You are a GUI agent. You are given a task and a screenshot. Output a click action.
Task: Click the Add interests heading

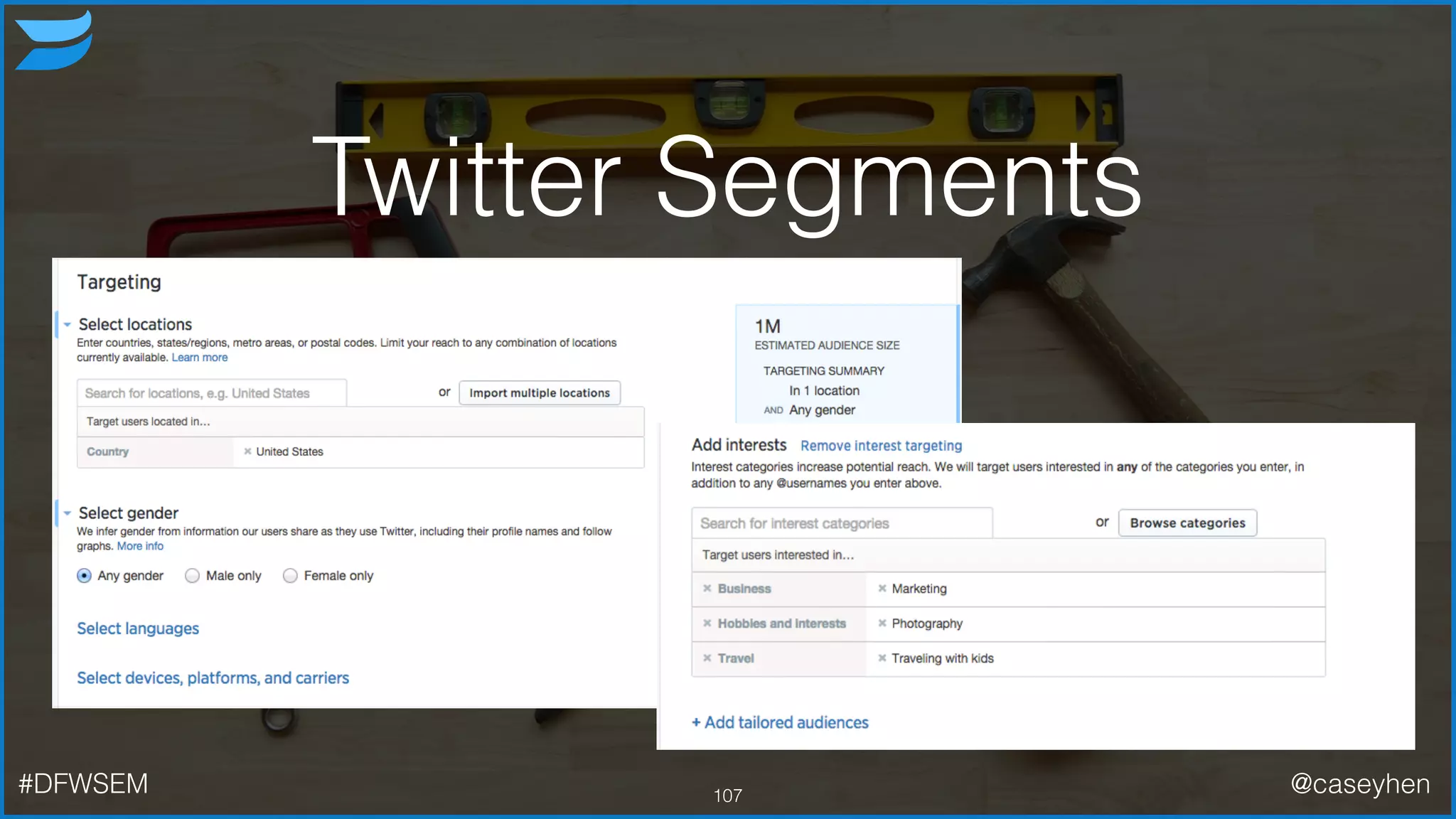click(x=739, y=445)
